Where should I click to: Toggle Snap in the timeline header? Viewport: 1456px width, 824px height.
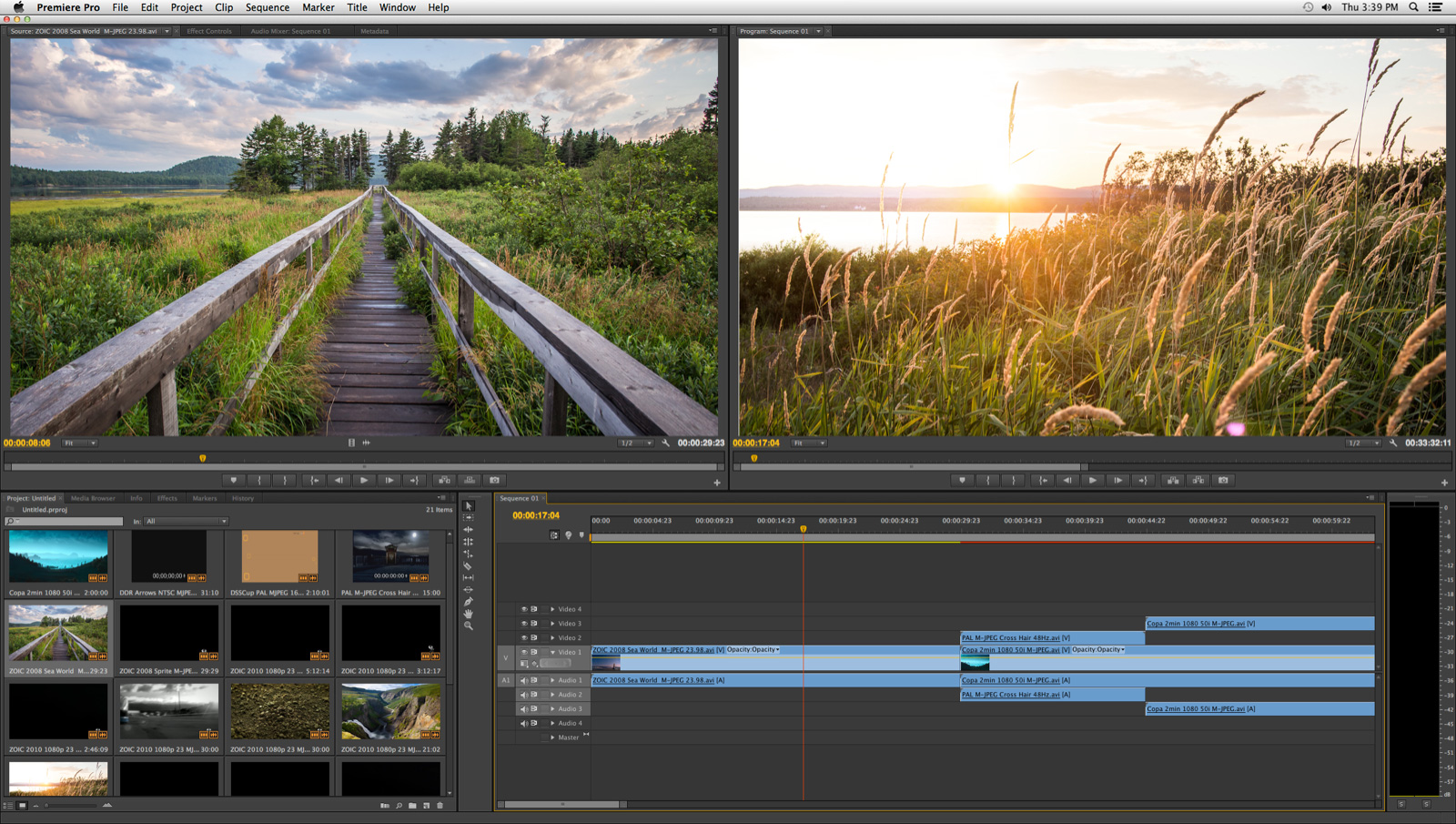pos(553,535)
